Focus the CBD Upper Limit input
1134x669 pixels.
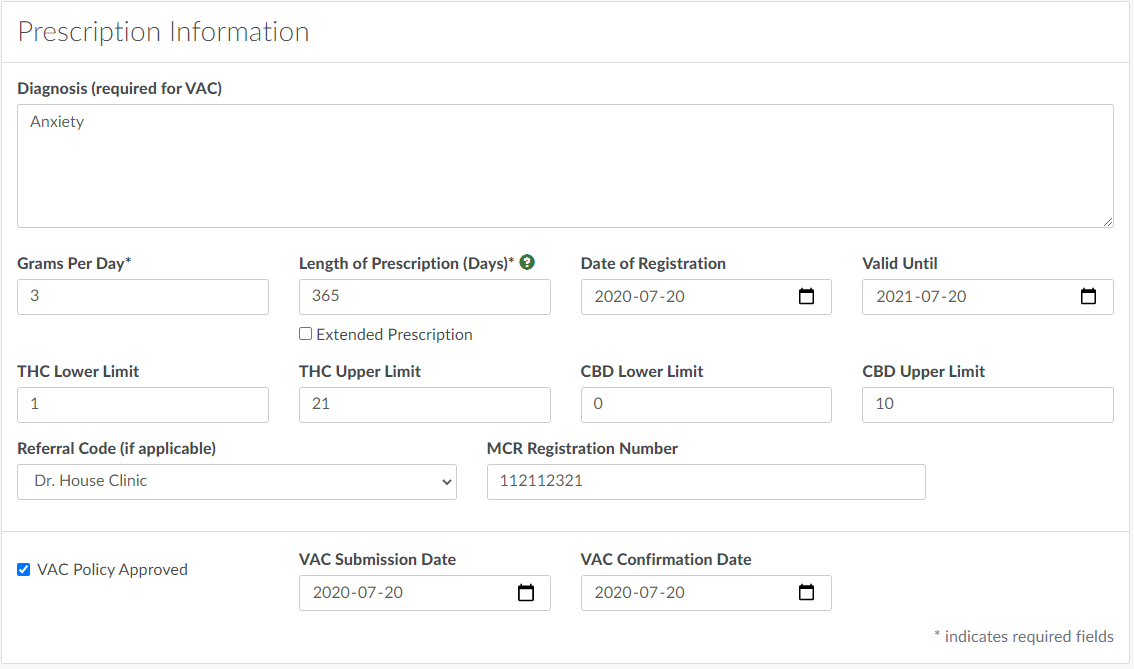[x=987, y=405]
